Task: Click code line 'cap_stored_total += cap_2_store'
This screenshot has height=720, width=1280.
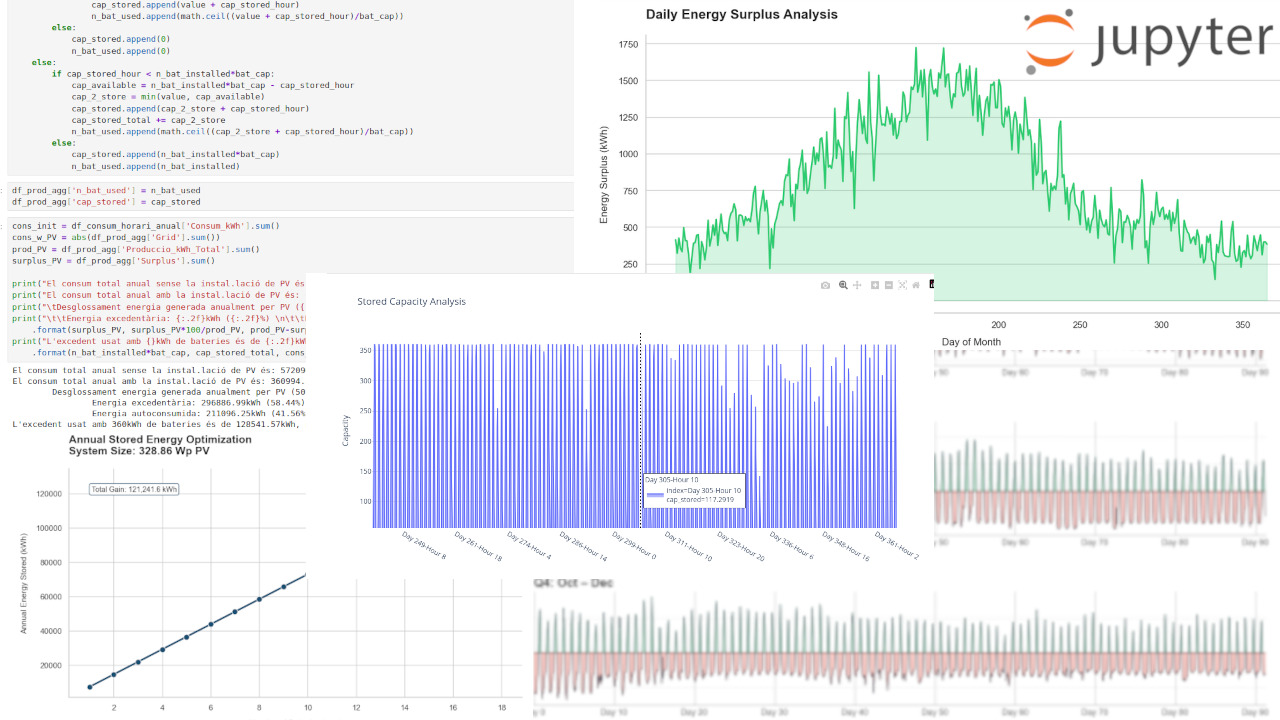Action: click(x=149, y=120)
